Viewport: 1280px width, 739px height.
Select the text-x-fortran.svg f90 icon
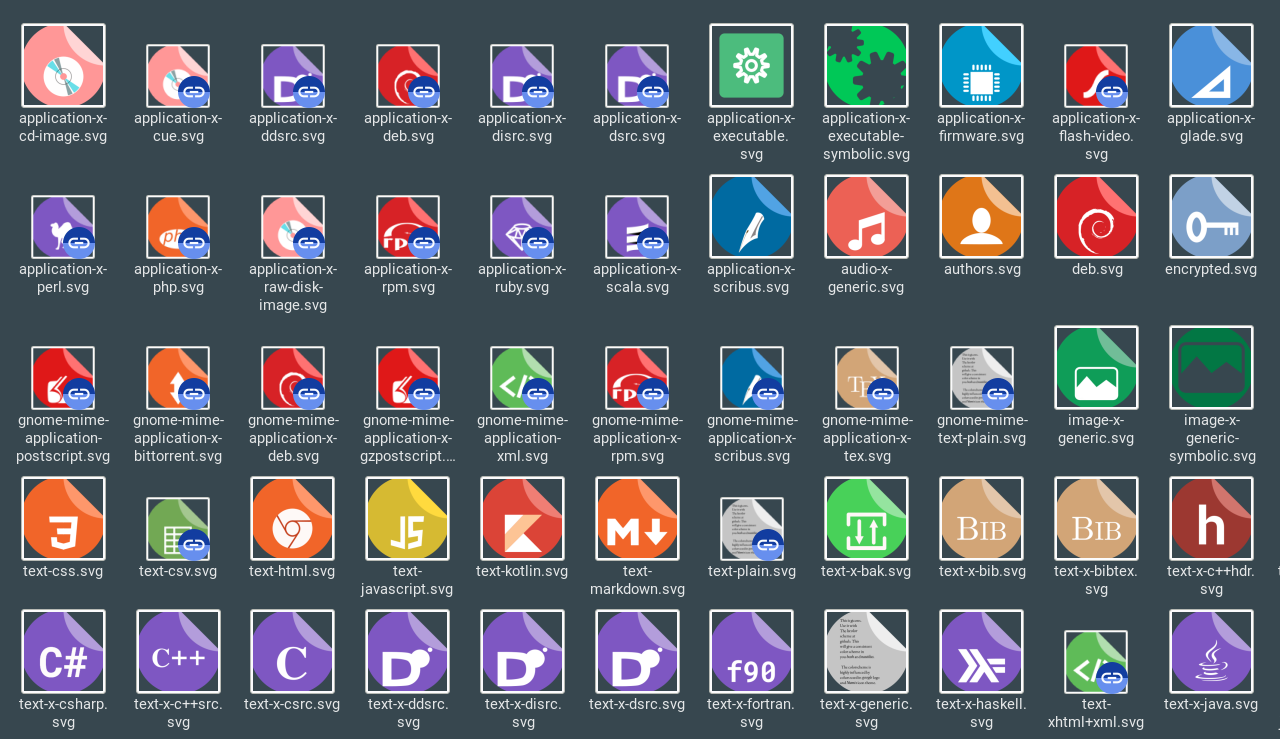pyautogui.click(x=751, y=651)
